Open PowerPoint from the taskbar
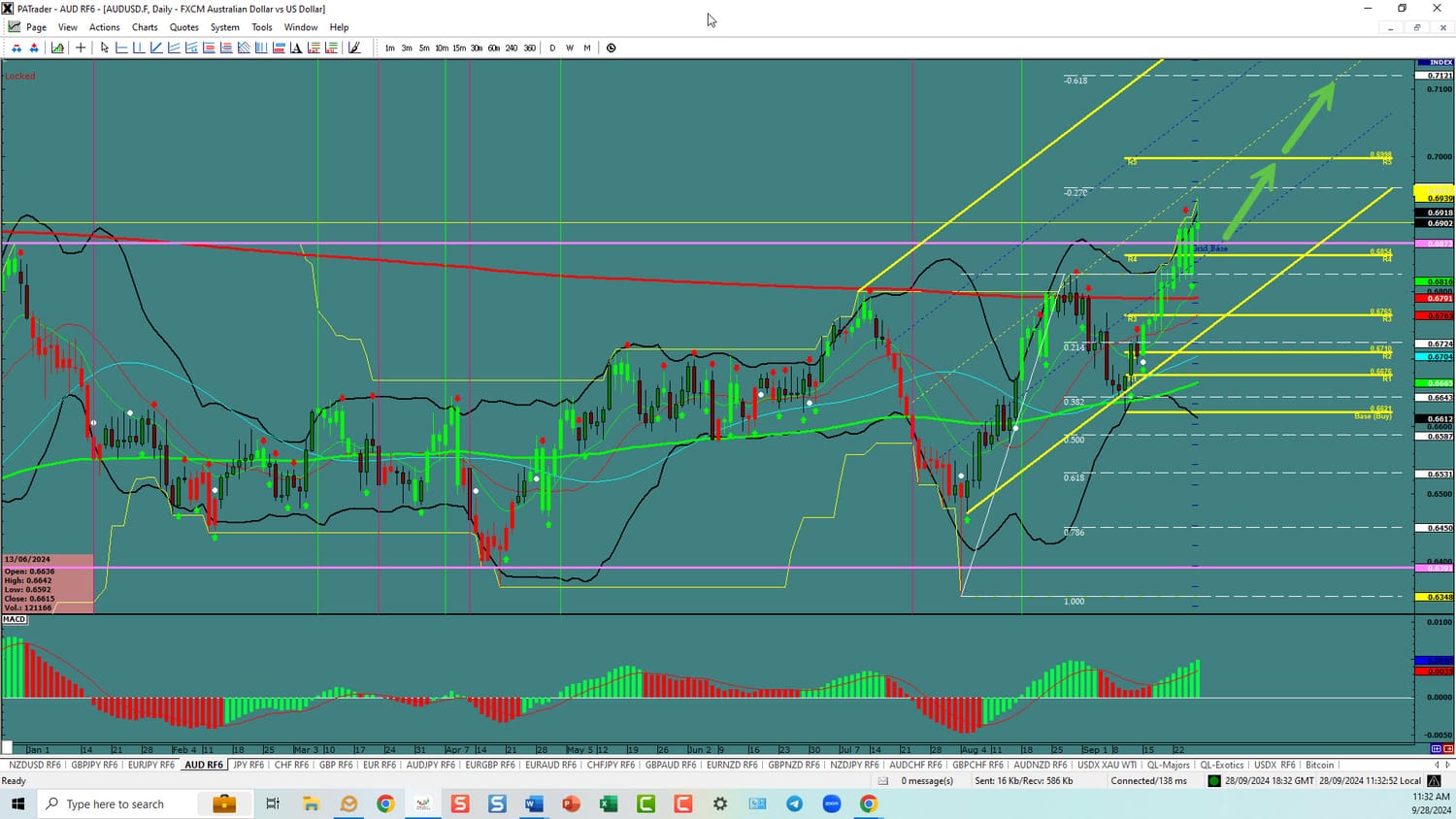The height and width of the screenshot is (819, 1456). coord(571,803)
